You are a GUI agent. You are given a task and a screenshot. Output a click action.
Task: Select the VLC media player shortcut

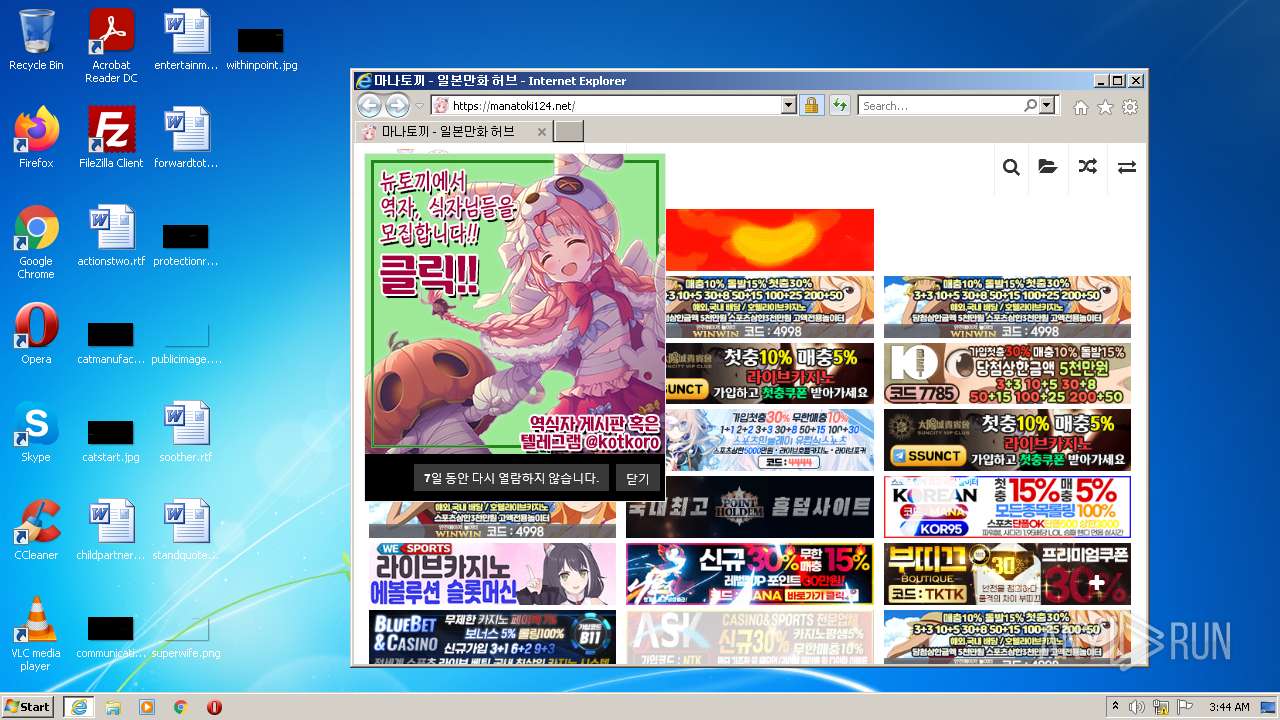point(36,634)
